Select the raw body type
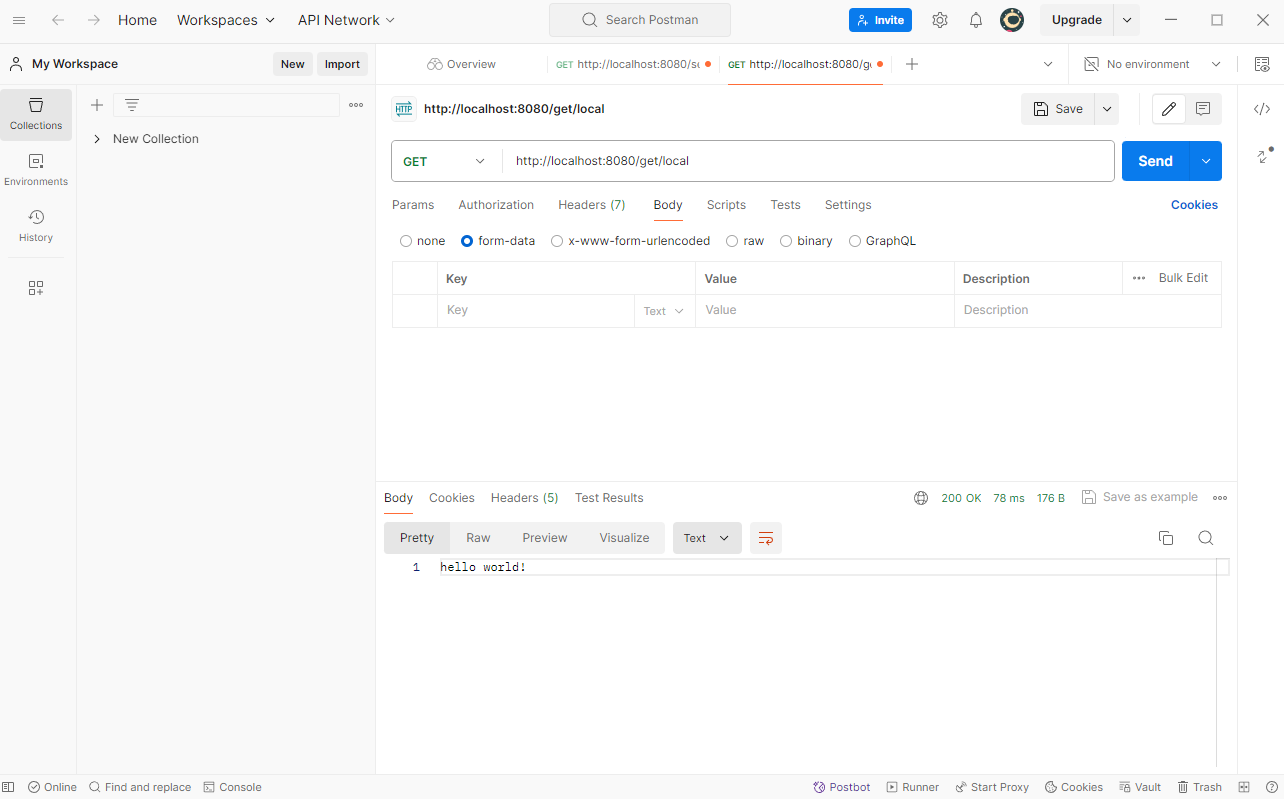Image resolution: width=1284 pixels, height=799 pixels. 732,241
